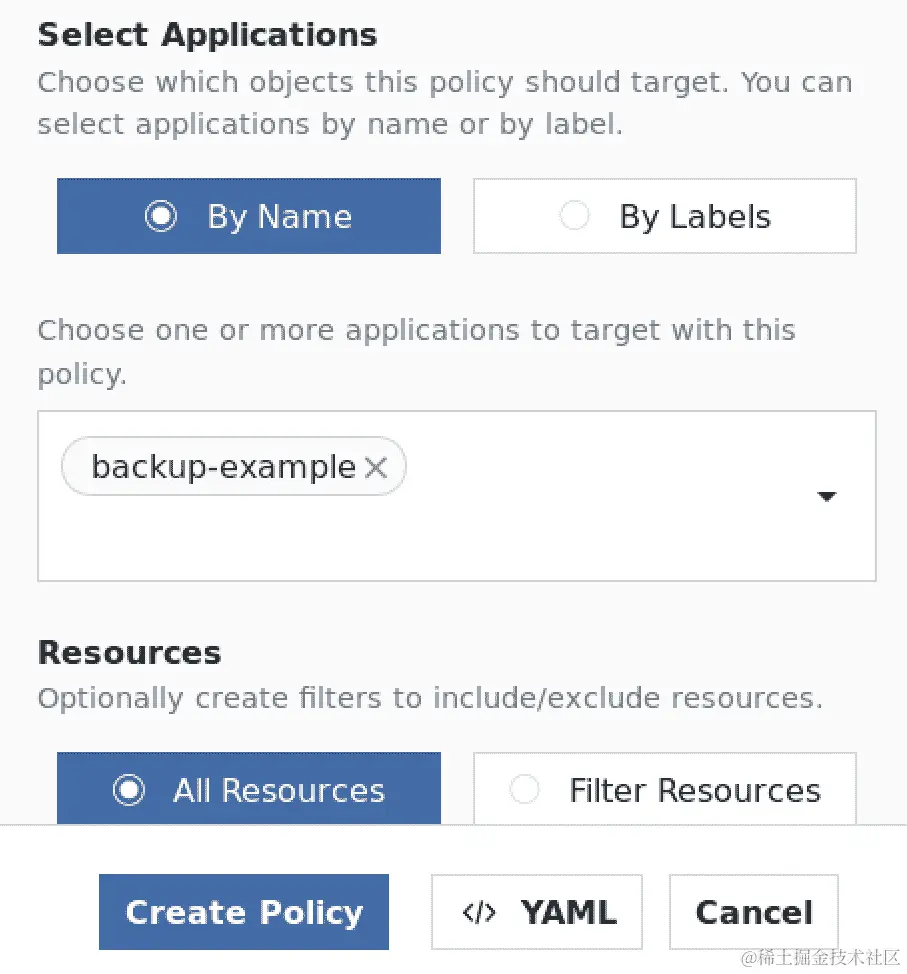This screenshot has height=974, width=907.
Task: Click the Filter Resources radio circle
Action: click(x=524, y=790)
